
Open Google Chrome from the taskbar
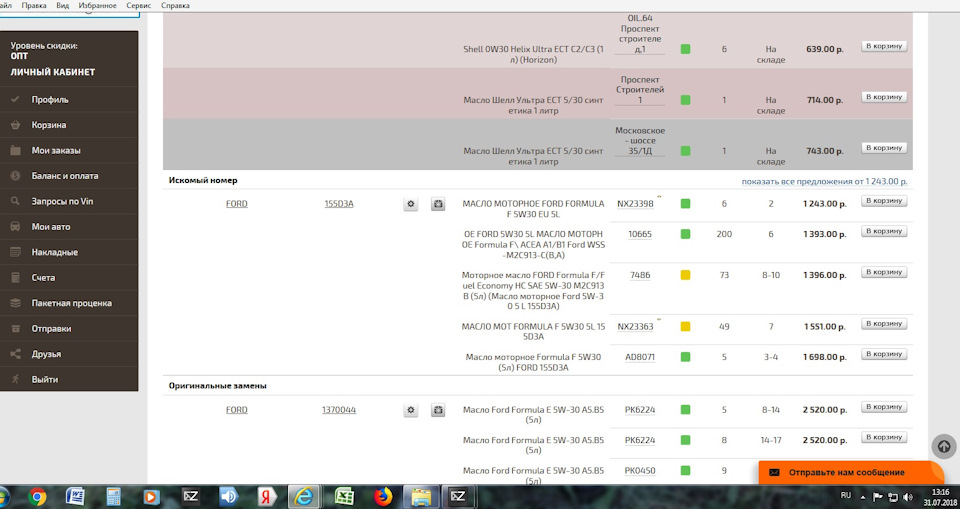(37, 497)
